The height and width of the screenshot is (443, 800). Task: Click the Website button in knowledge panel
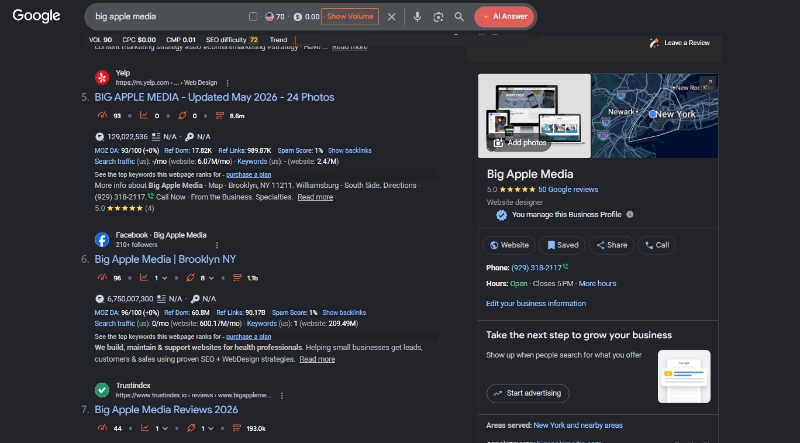coord(509,245)
